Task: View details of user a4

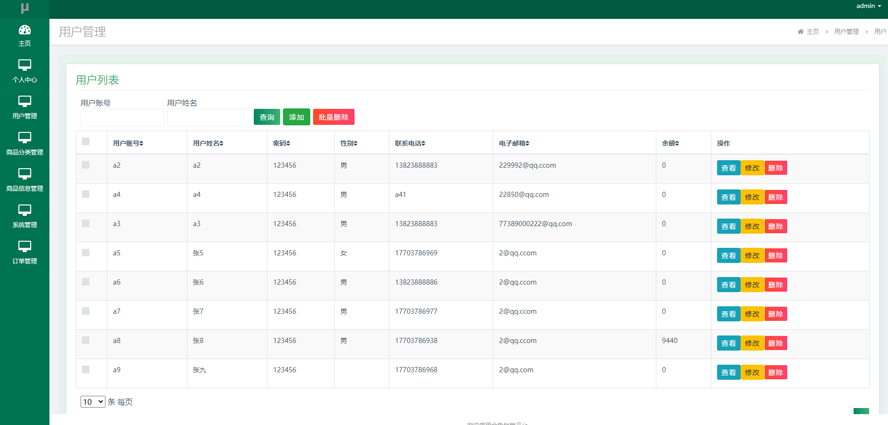Action: (x=728, y=197)
